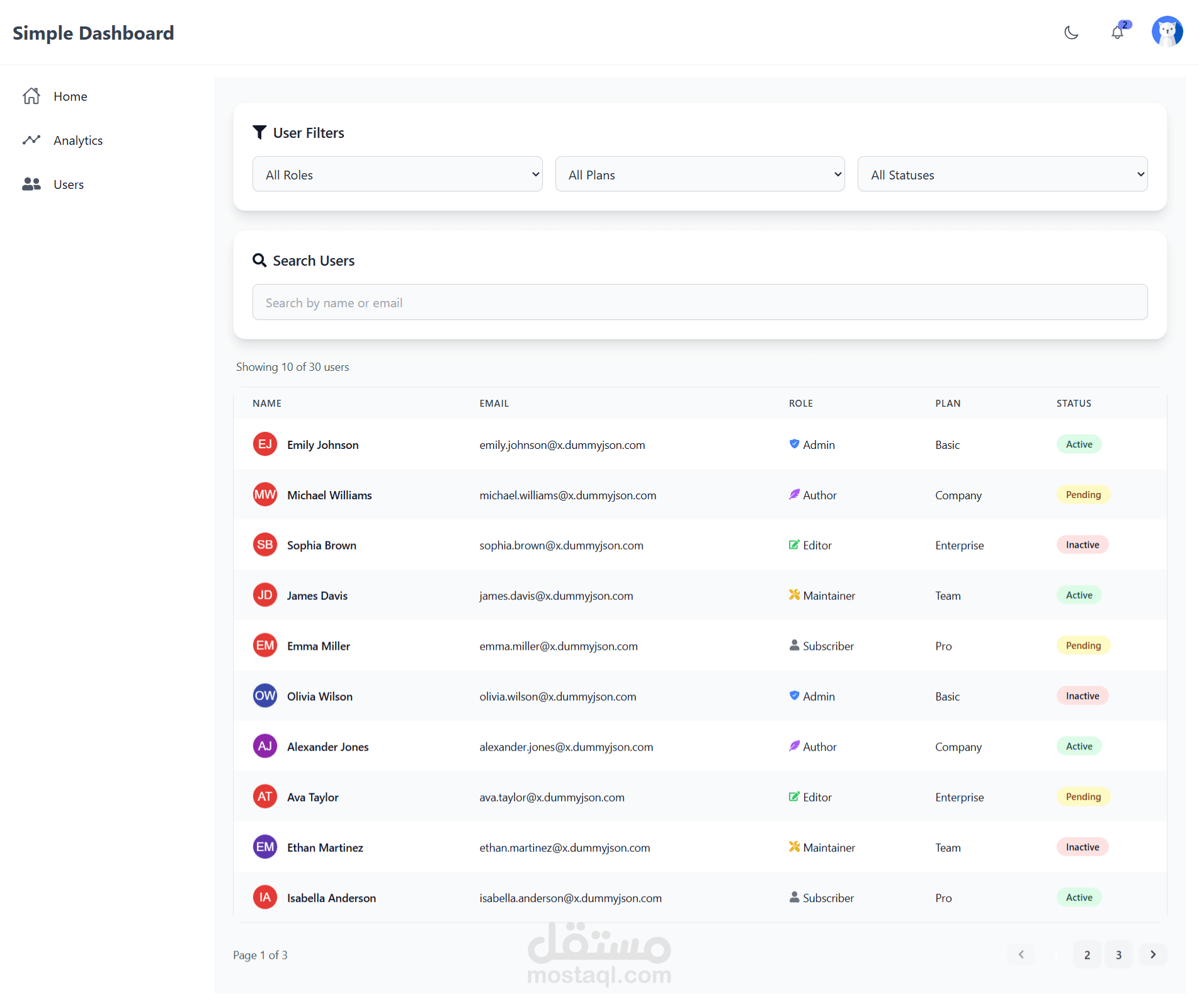Click email emily.johnson@x.dummyjson.com
1199x1008 pixels.
pos(562,445)
